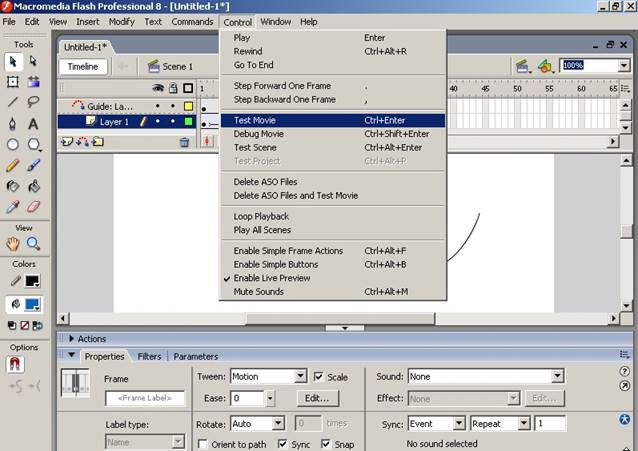Viewport: 638px width, 451px height.
Task: Select the Pen tool
Action: (13, 123)
